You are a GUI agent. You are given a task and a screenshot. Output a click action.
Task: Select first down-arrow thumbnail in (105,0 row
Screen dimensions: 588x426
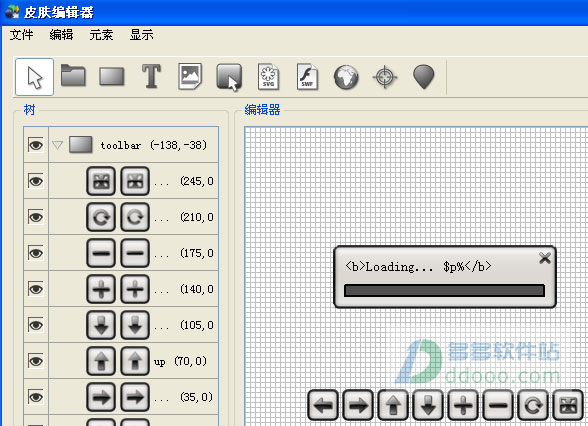point(101,325)
